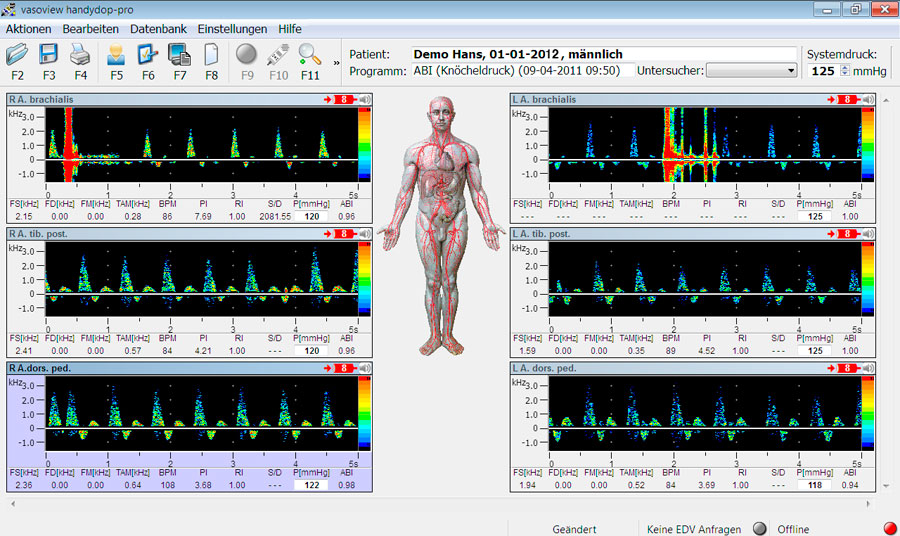Image resolution: width=900 pixels, height=536 pixels.
Task: Click the save floppy disk icon (F3)
Action: pos(49,55)
